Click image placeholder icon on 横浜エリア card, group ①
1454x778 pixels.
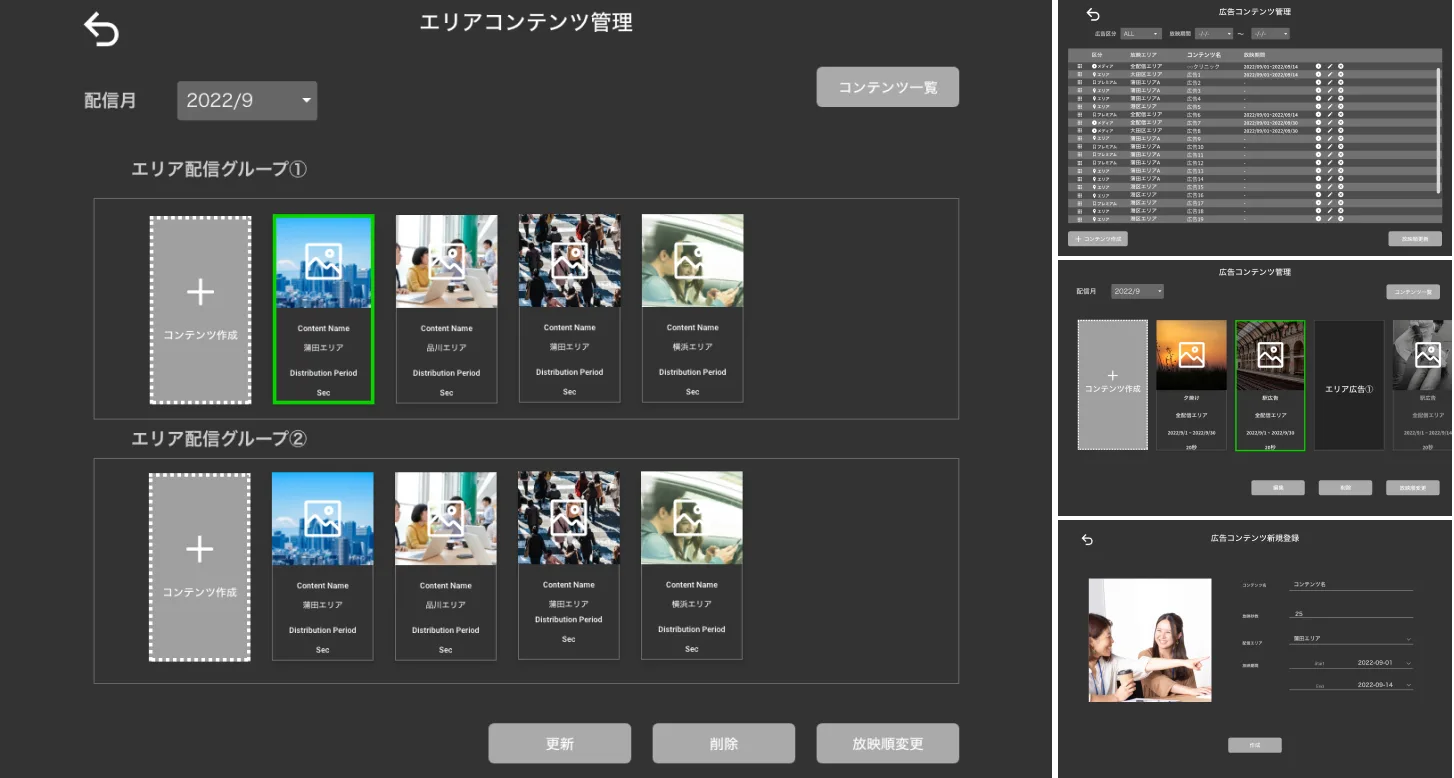point(692,262)
